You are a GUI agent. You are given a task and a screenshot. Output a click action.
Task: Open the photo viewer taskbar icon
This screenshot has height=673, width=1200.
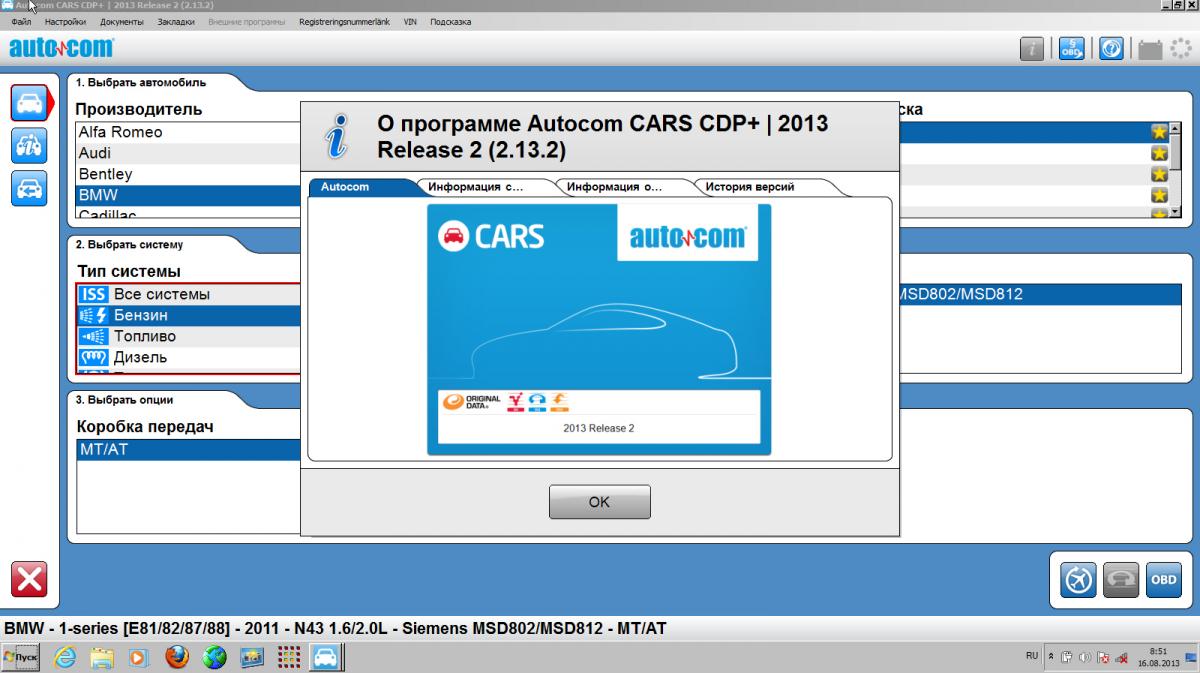click(251, 657)
